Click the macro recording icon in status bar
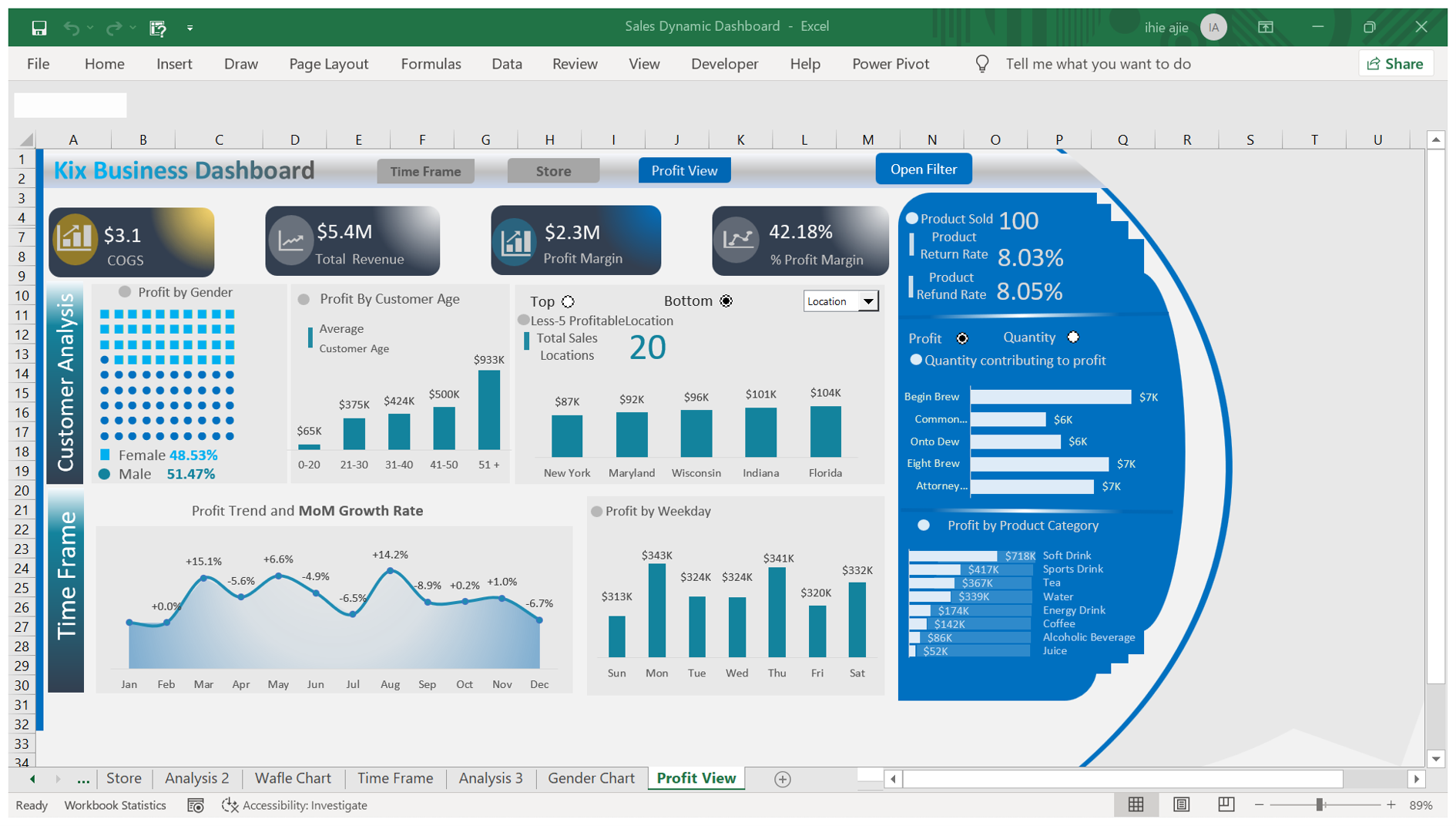This screenshot has height=826, width=1456. tap(196, 805)
